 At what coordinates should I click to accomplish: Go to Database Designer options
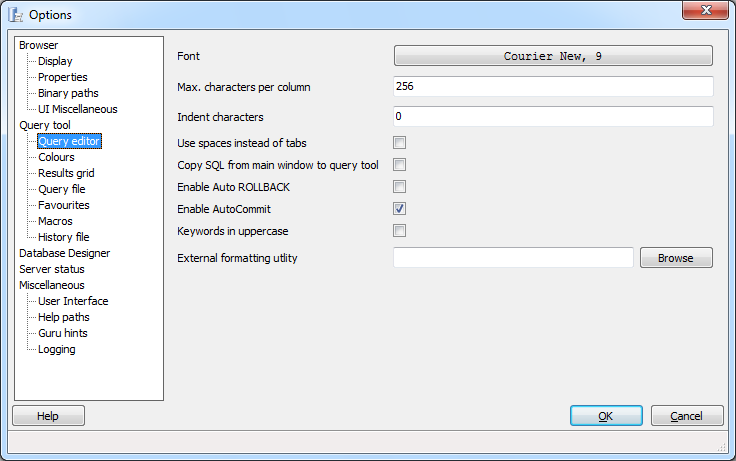click(65, 253)
